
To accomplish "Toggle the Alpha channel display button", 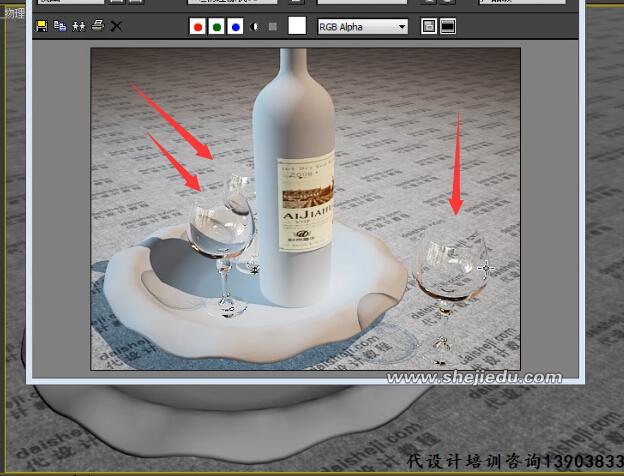I will coord(254,26).
